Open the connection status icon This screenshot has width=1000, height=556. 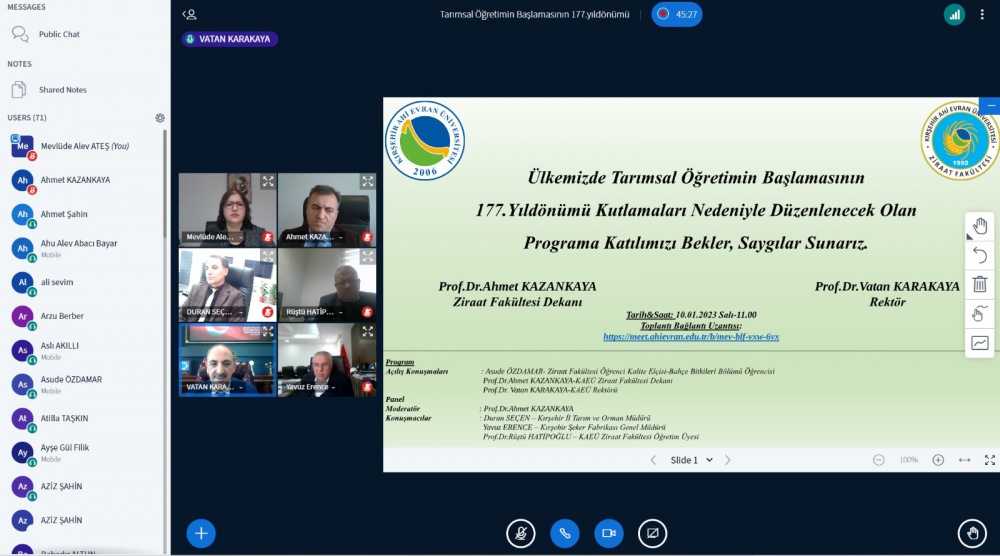coord(954,15)
